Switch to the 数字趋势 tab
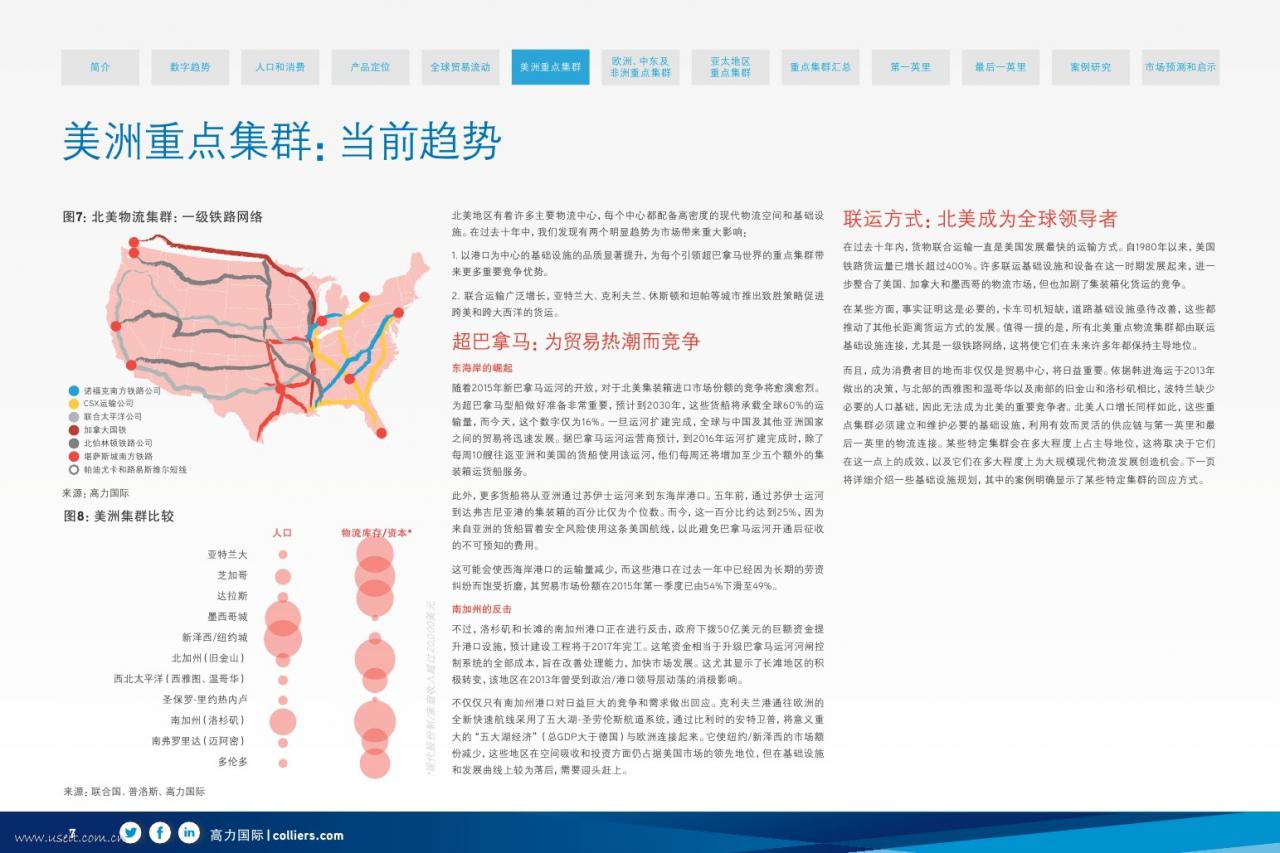1280x853 pixels. coord(190,67)
